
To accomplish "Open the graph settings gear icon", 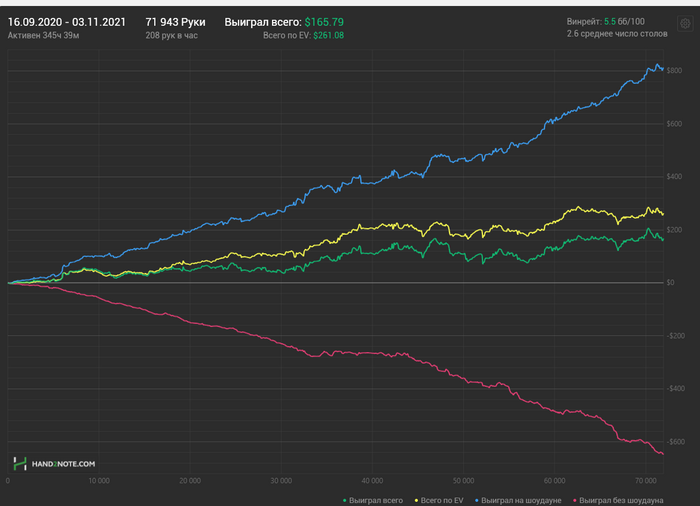I will 685,23.
